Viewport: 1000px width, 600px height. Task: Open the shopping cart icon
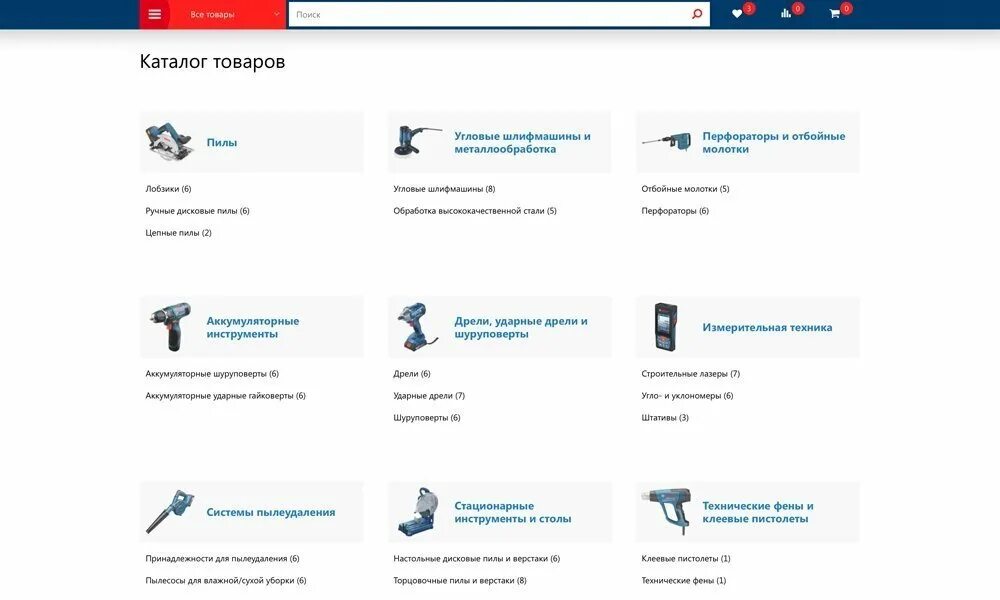click(x=834, y=13)
